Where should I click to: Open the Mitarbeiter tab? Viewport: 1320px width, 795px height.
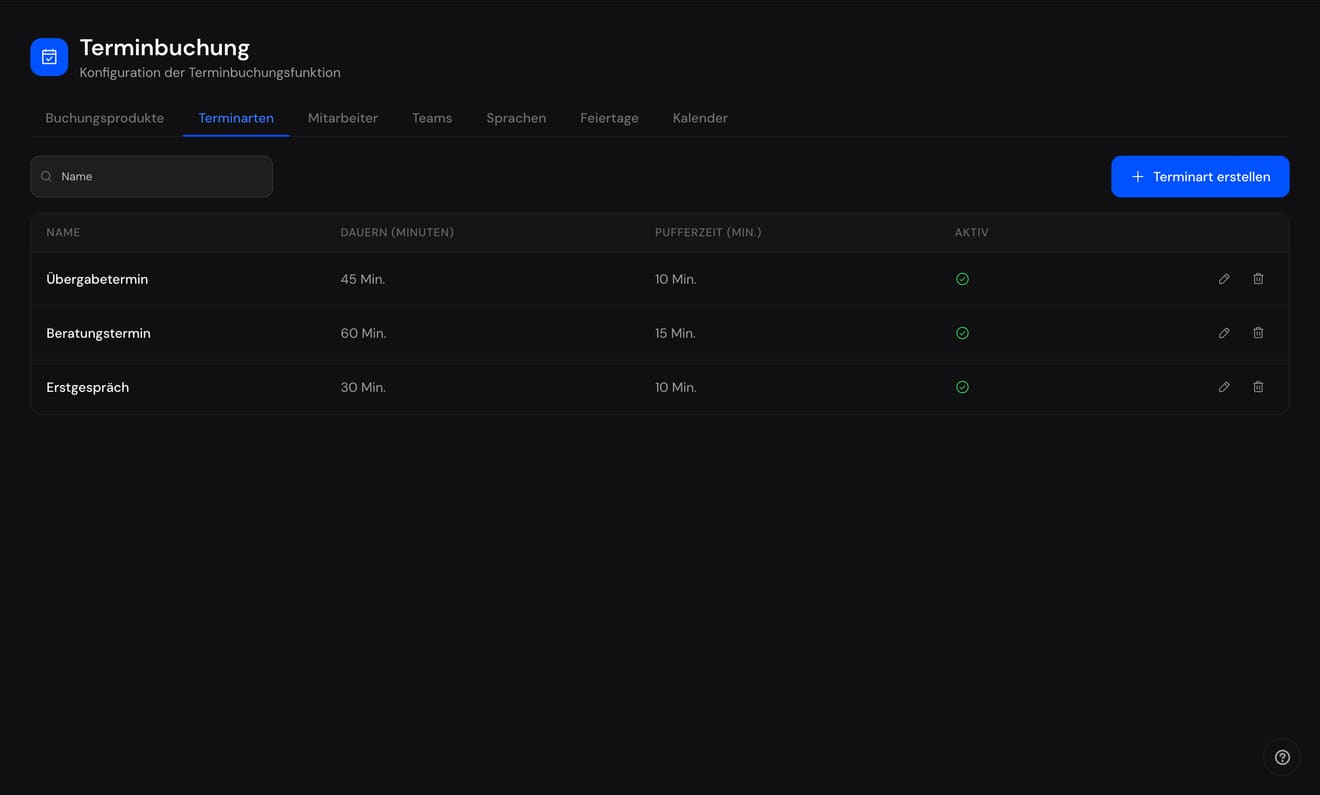point(343,118)
